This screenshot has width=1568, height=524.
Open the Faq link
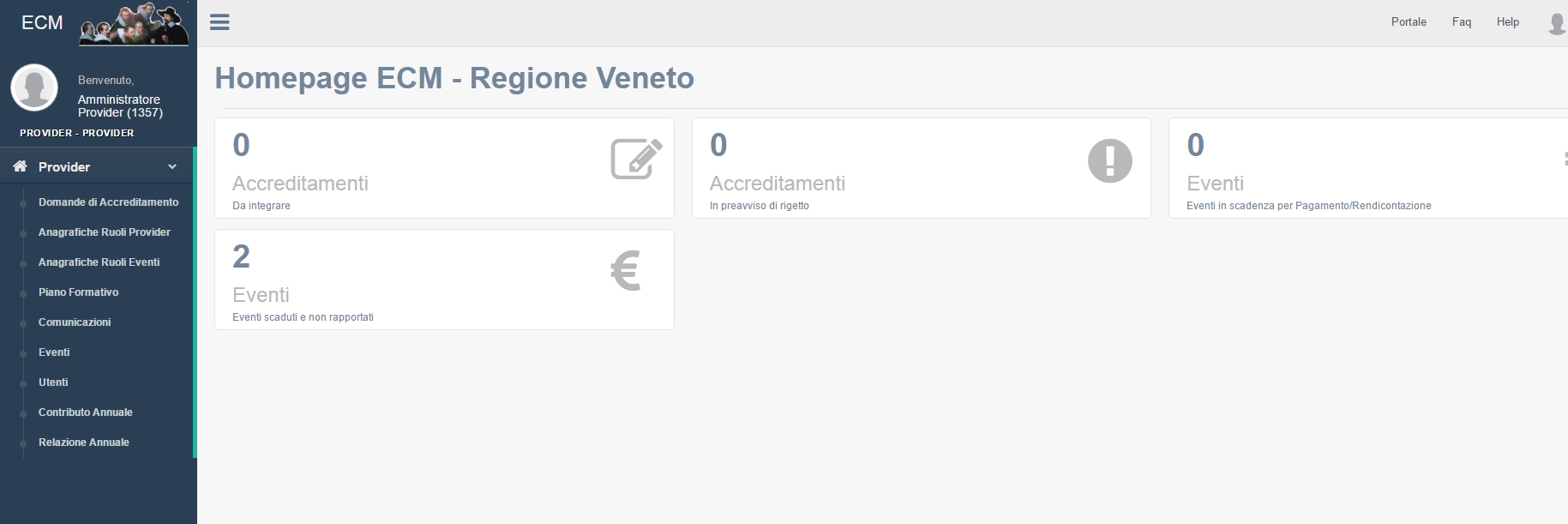pyautogui.click(x=1462, y=22)
